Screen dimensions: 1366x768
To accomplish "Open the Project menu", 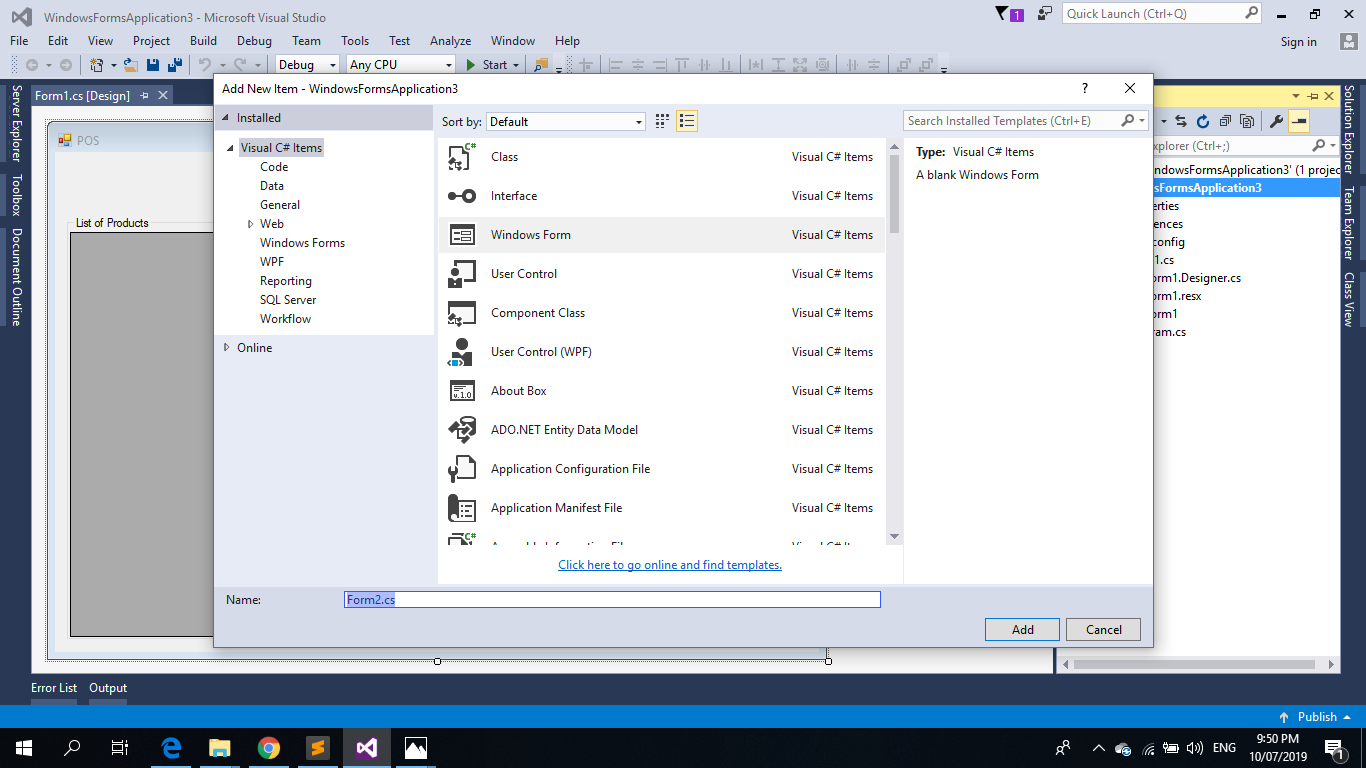I will tap(151, 41).
